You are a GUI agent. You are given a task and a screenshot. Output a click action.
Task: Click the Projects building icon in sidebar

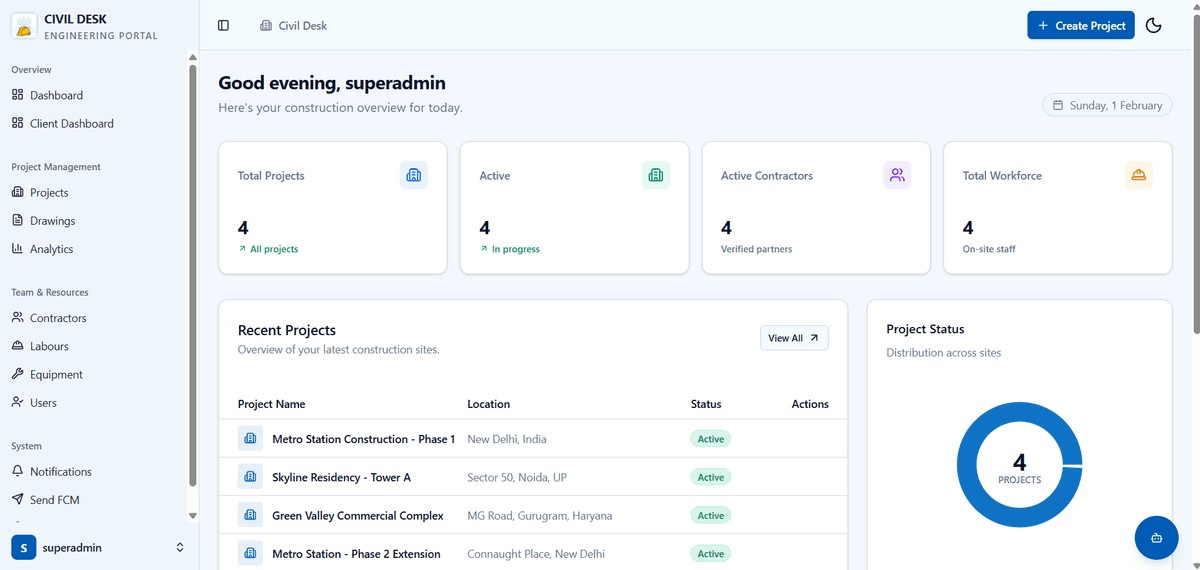(x=17, y=192)
